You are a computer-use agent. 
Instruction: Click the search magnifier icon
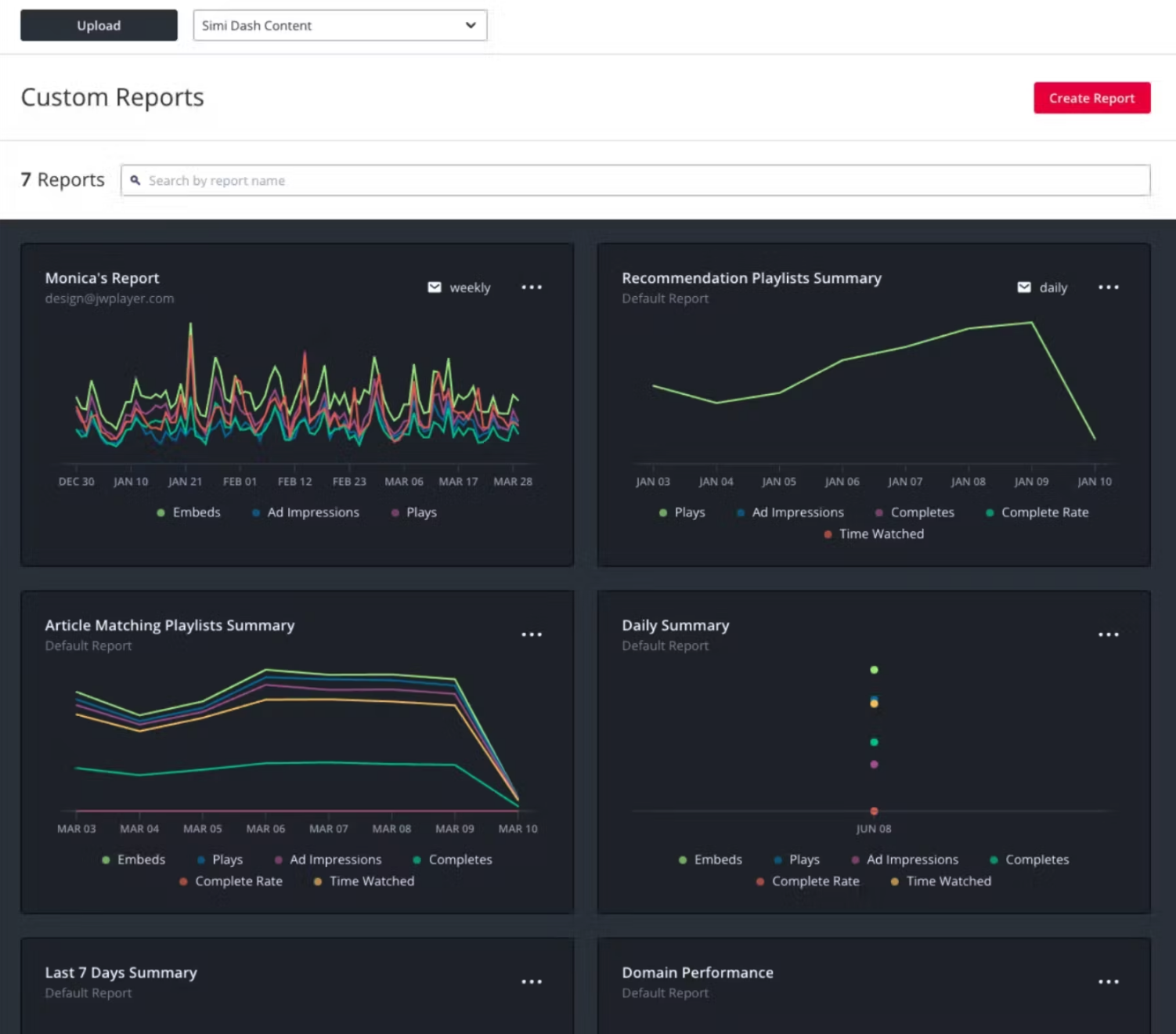point(135,180)
